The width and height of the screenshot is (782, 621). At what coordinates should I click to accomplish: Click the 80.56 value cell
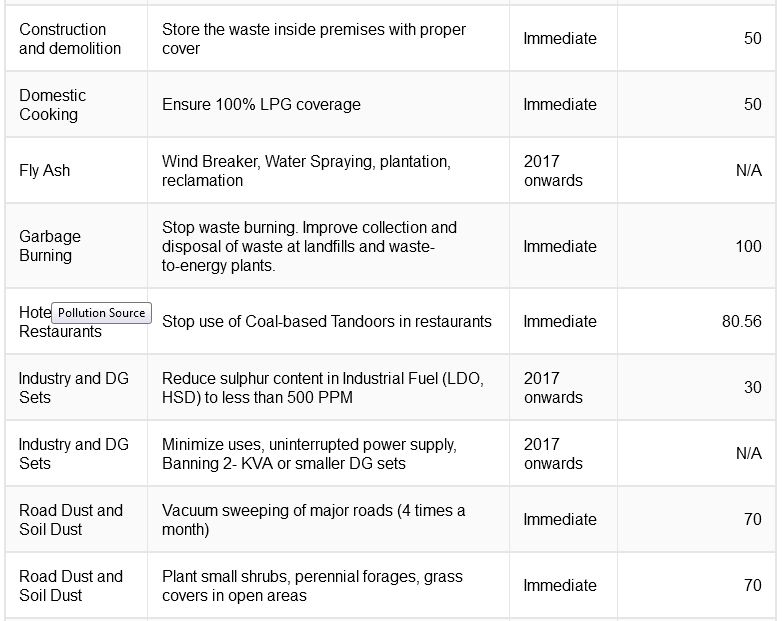pyautogui.click(x=697, y=321)
